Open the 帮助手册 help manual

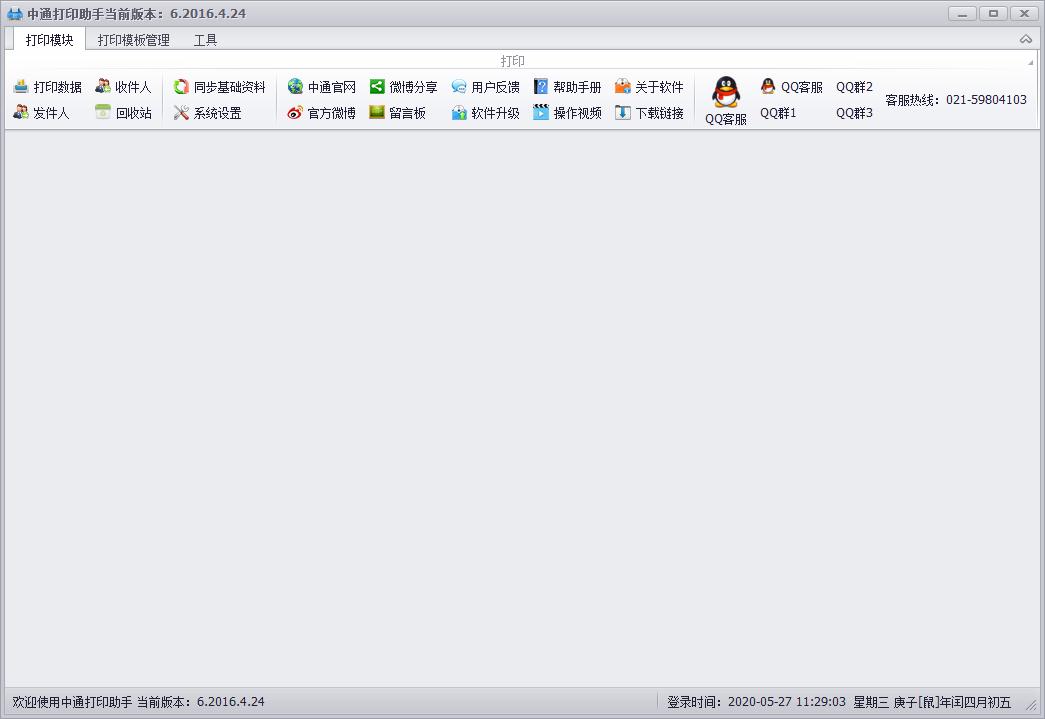pyautogui.click(x=567, y=87)
